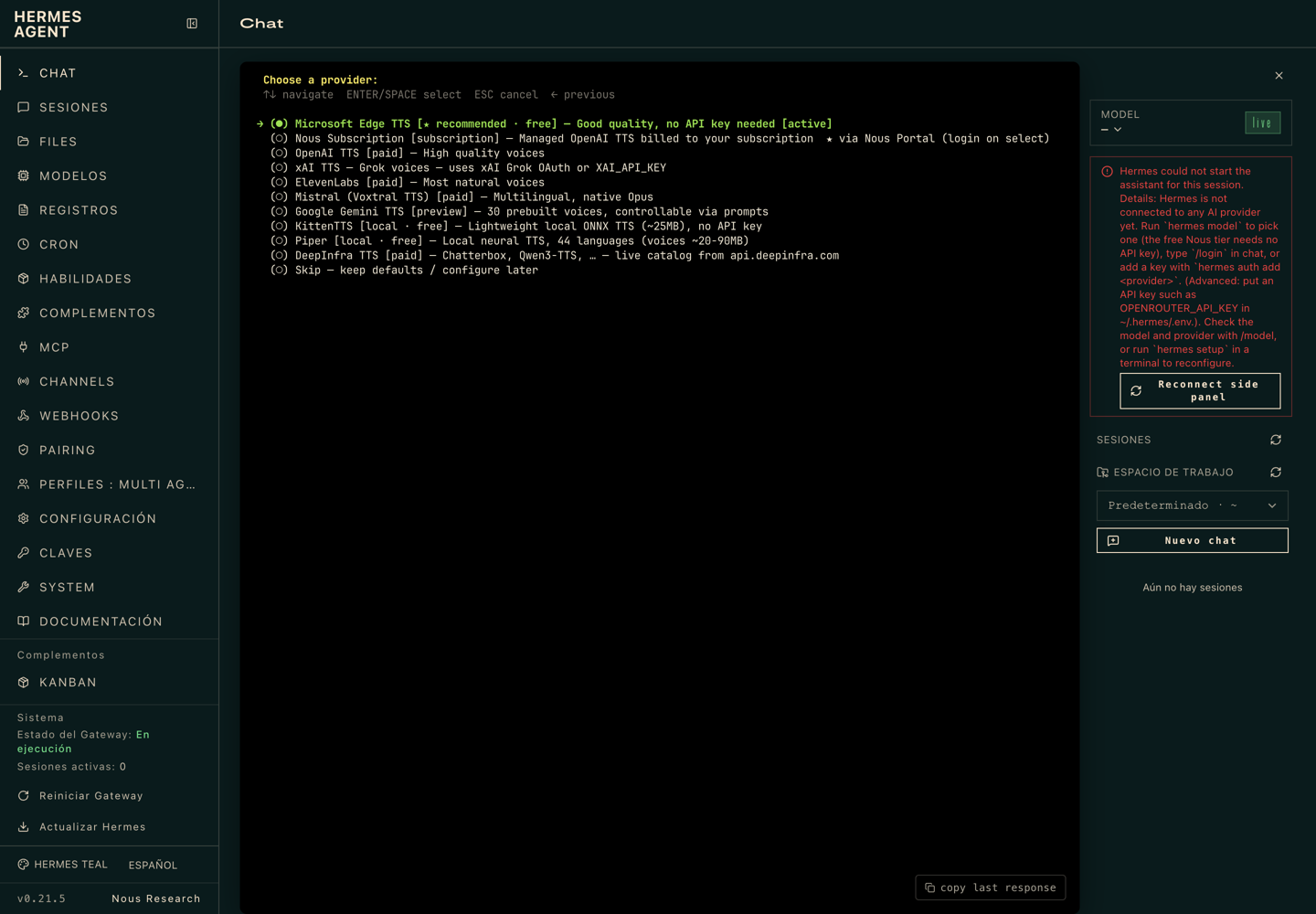Click the Files folder icon
The image size is (1316, 914).
[x=24, y=142]
